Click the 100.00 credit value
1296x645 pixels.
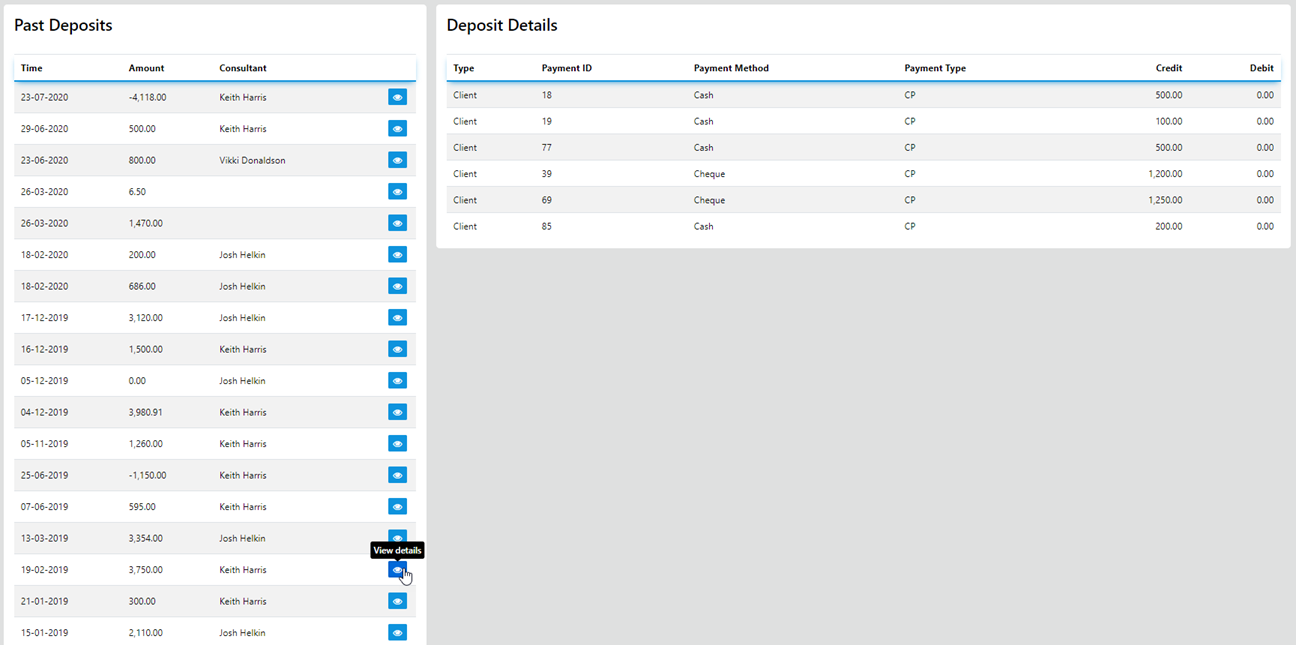[x=1169, y=121]
